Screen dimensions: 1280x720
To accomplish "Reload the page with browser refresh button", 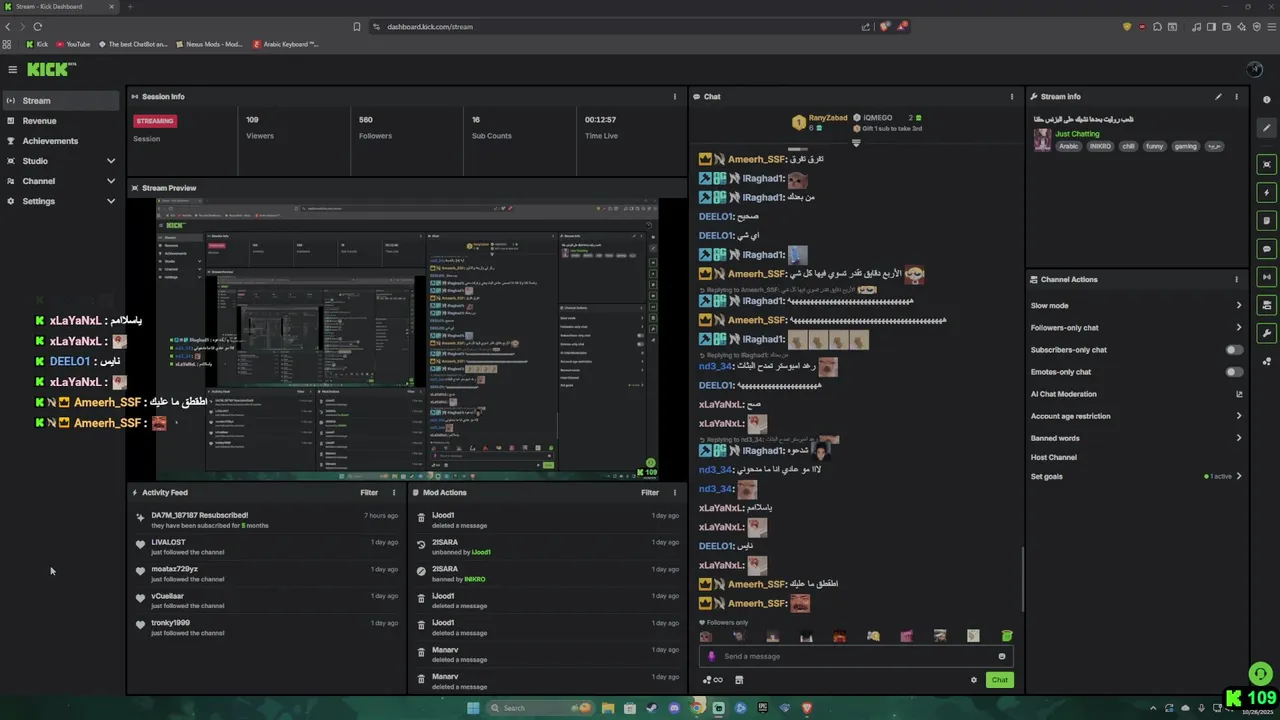I will coord(38,27).
